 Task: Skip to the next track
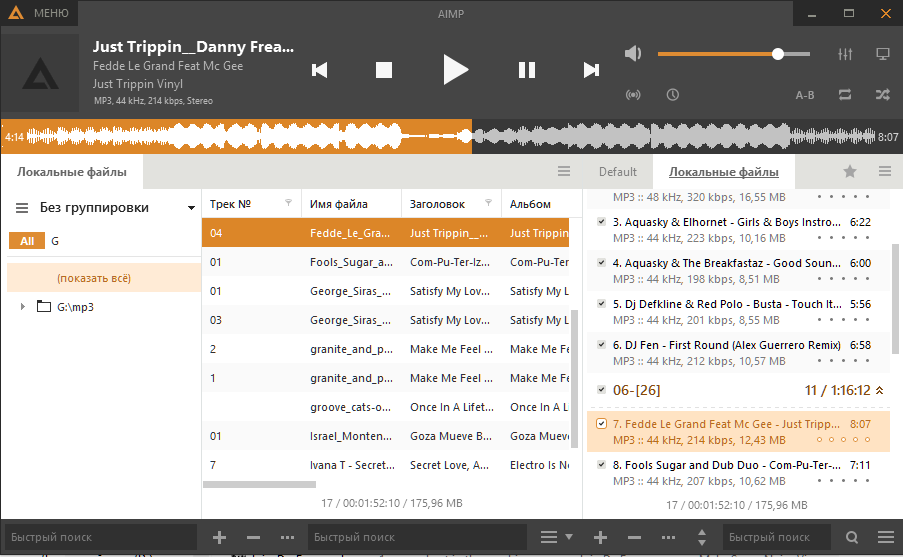[591, 69]
